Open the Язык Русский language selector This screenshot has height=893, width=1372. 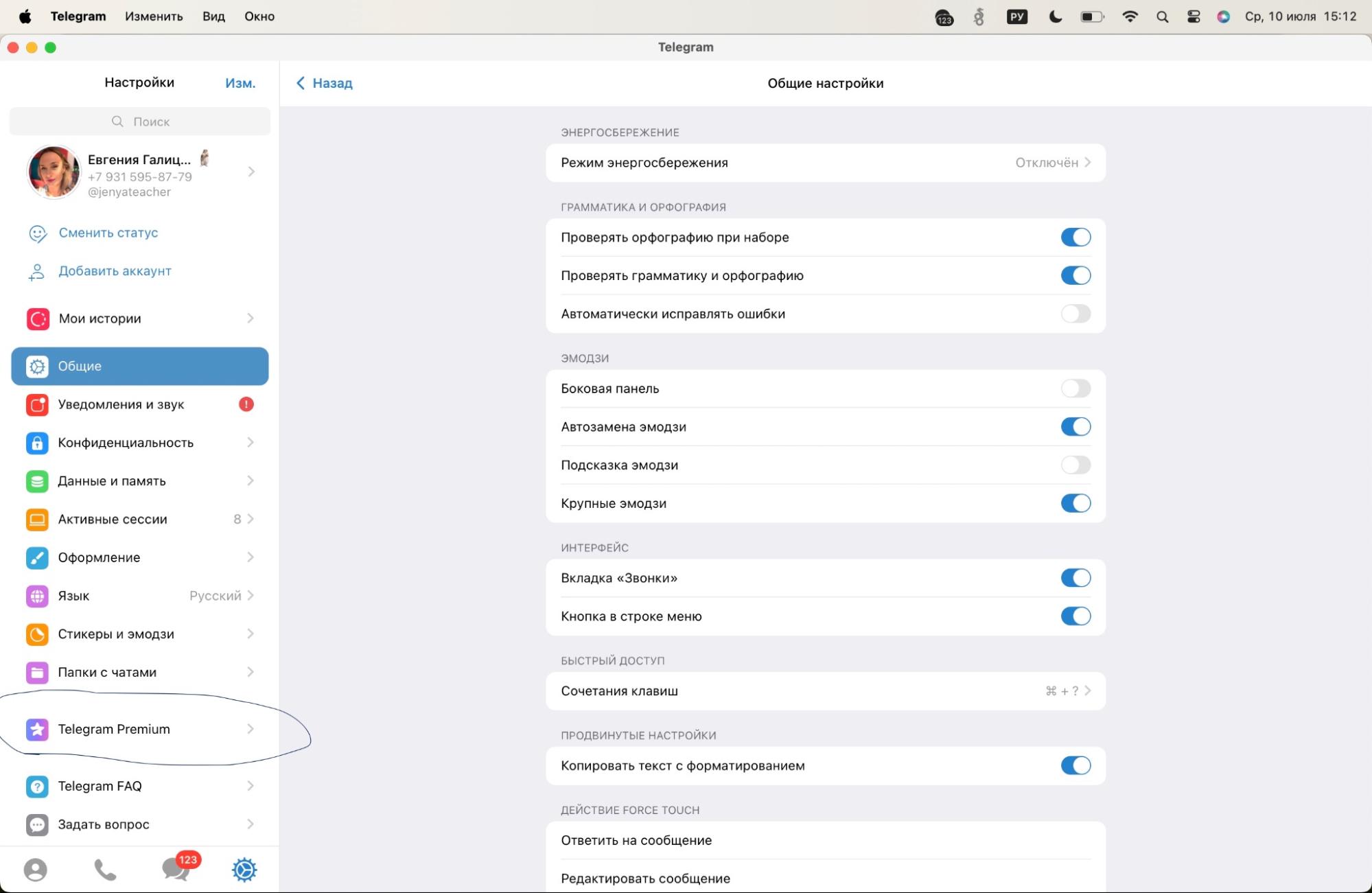pyautogui.click(x=140, y=596)
